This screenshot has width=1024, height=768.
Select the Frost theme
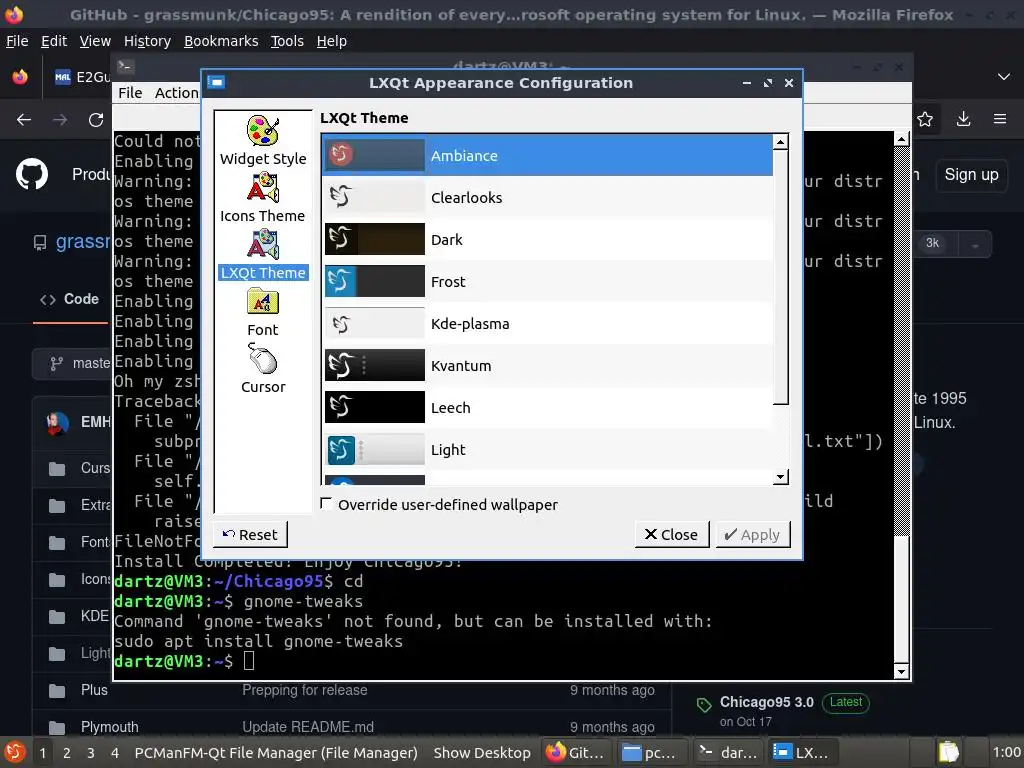(x=547, y=281)
